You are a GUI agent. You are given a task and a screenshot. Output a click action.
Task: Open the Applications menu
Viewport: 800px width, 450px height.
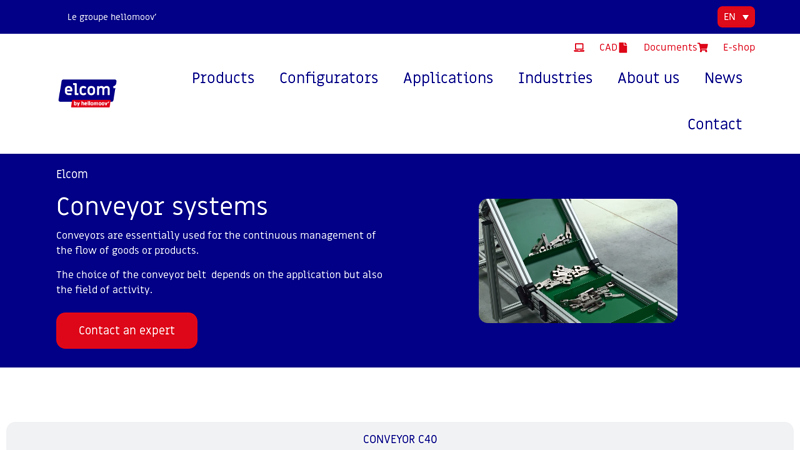pyautogui.click(x=448, y=78)
